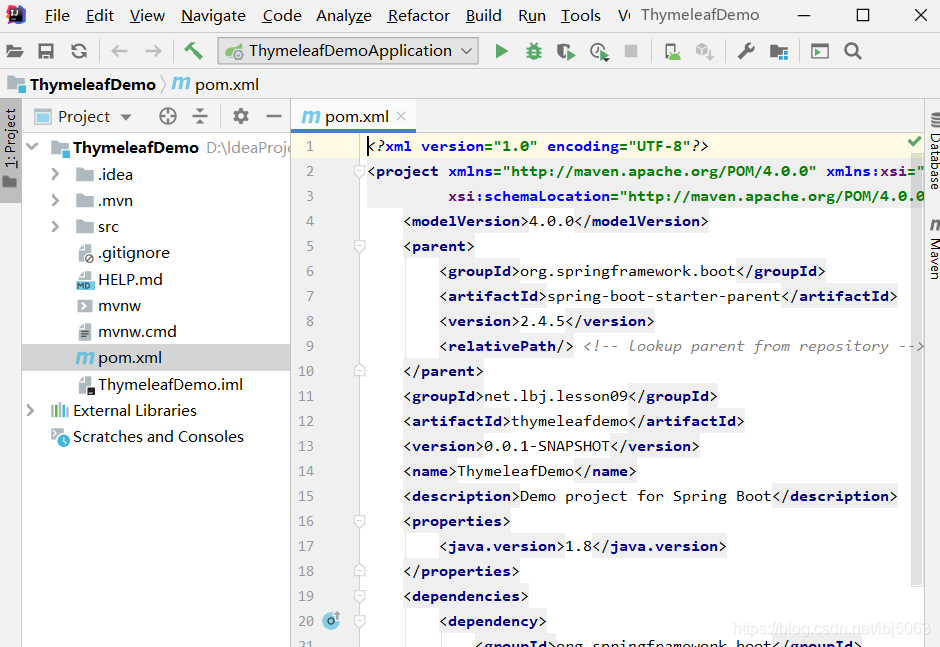Image resolution: width=940 pixels, height=647 pixels.
Task: Open the Database tool window sidebar button
Action: 934,151
